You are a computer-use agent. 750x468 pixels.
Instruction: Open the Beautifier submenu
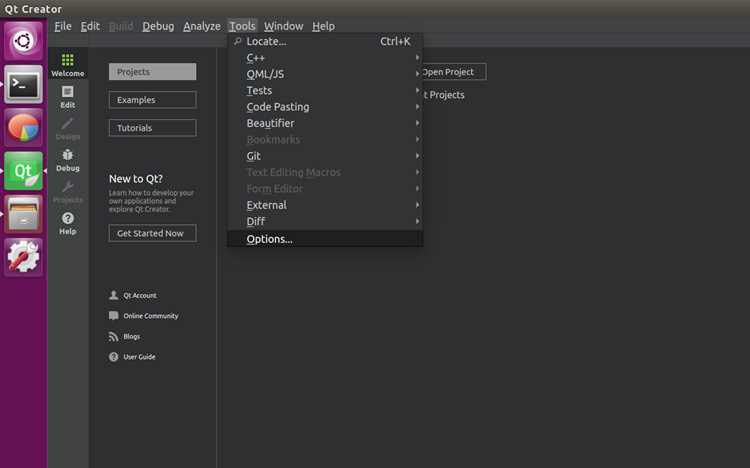tap(325, 123)
